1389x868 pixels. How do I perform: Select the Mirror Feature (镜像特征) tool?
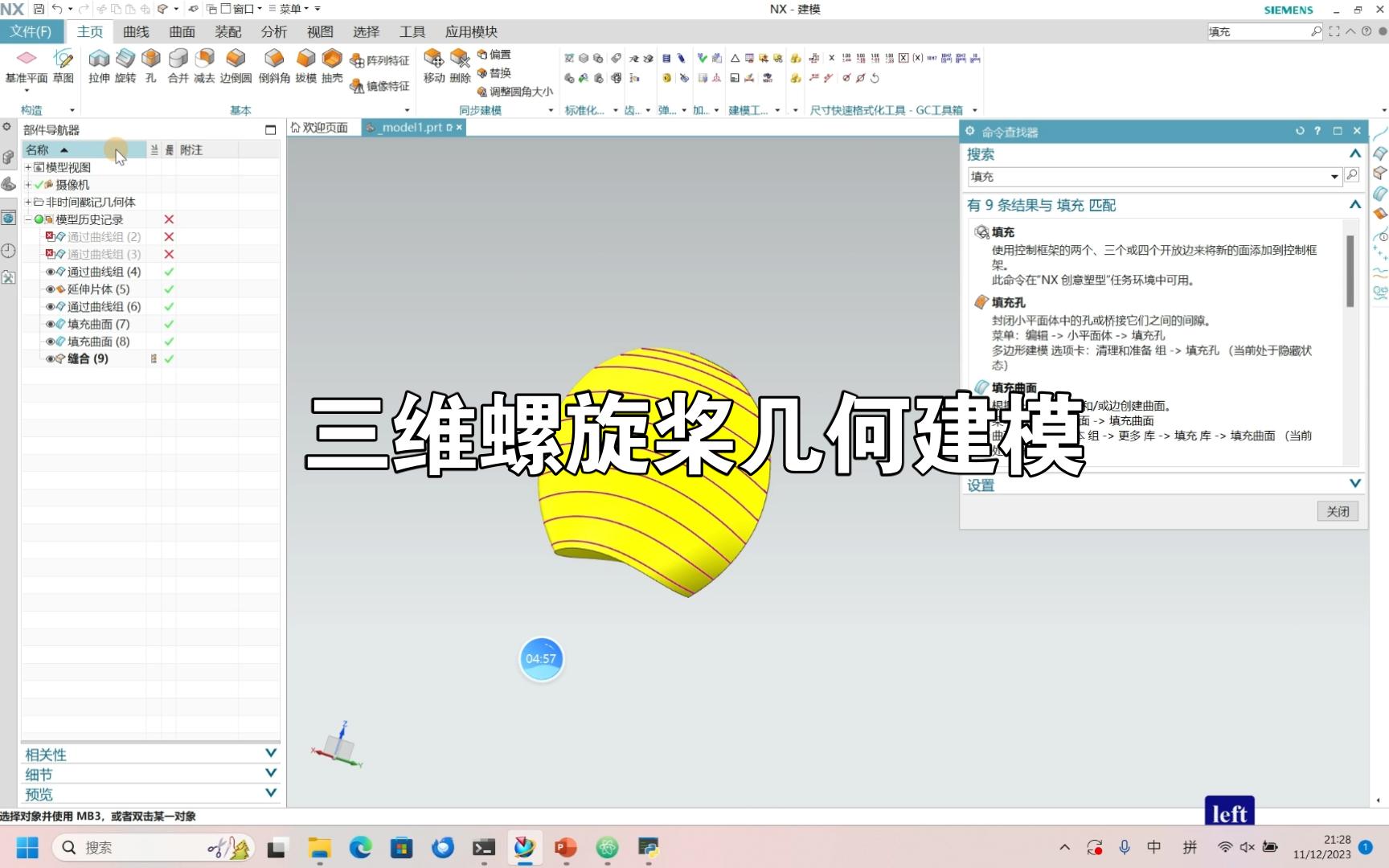coord(379,86)
